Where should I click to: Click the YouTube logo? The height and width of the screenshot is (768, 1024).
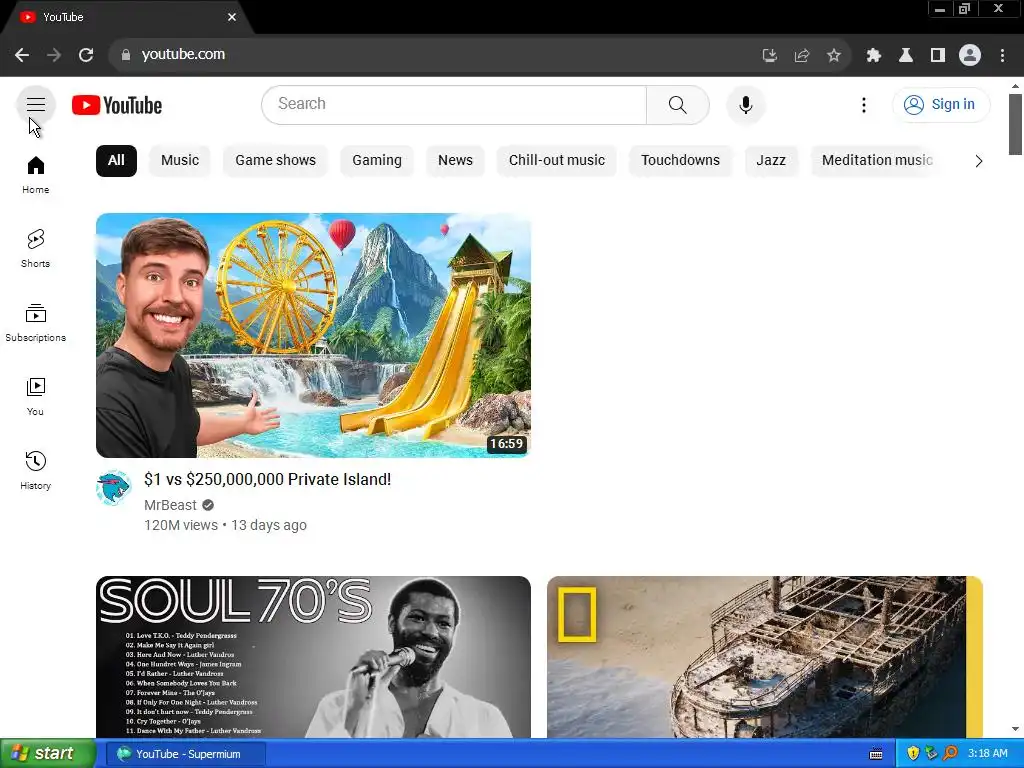[x=117, y=105]
